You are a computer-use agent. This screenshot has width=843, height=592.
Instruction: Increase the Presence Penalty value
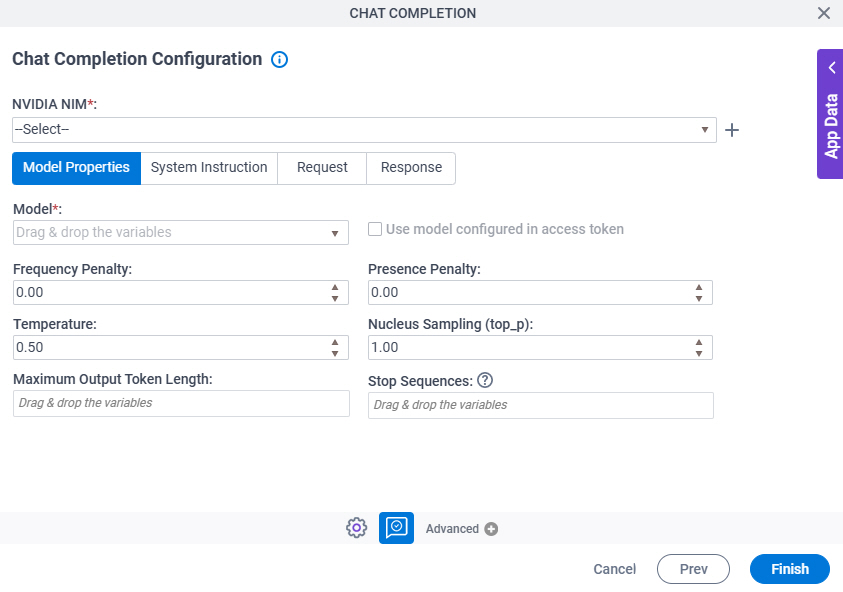699,287
